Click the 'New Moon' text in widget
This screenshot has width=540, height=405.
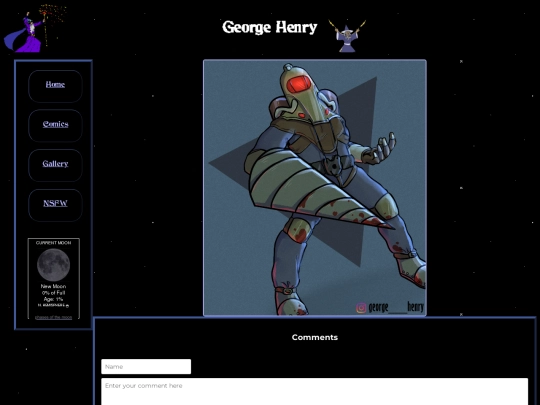coord(53,286)
